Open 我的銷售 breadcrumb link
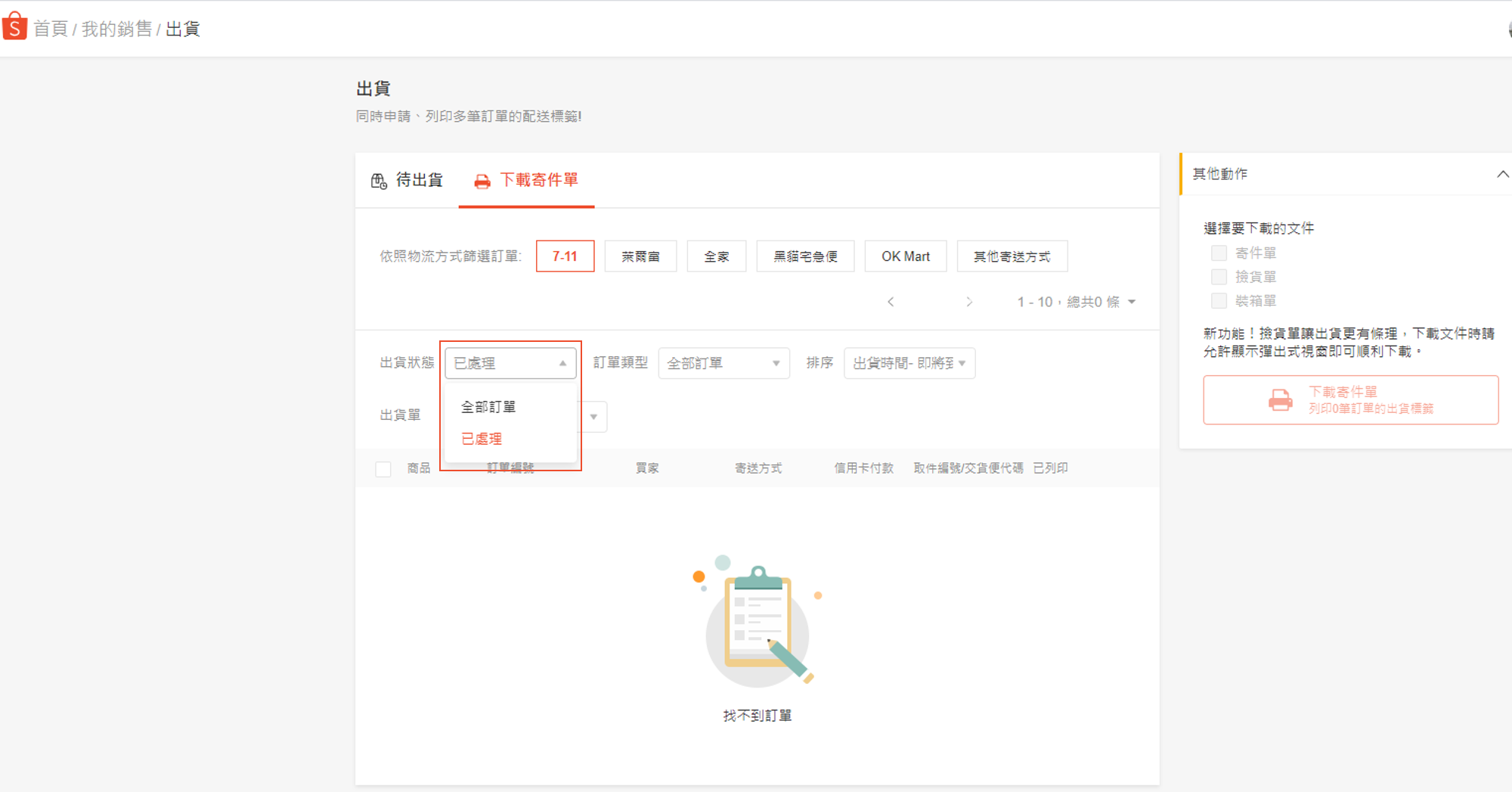 (x=116, y=29)
